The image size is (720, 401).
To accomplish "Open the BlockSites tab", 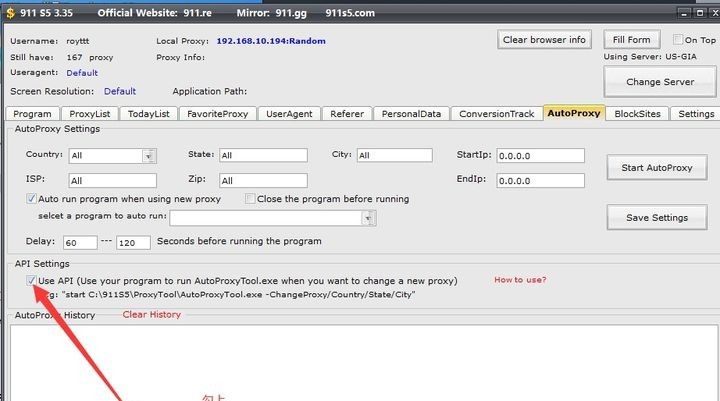I will coord(637,113).
